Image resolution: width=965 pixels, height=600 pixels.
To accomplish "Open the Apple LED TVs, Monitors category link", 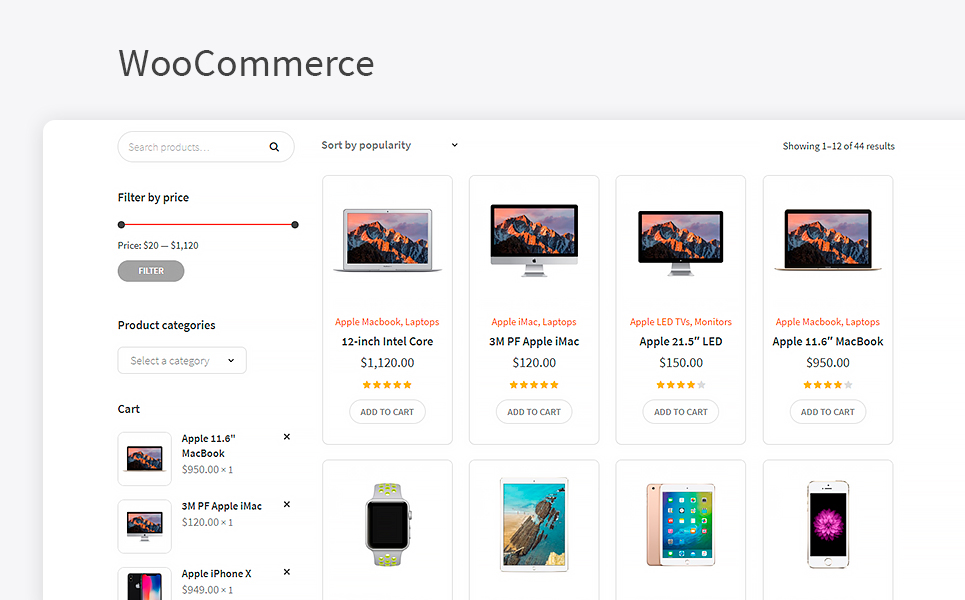I will [681, 322].
